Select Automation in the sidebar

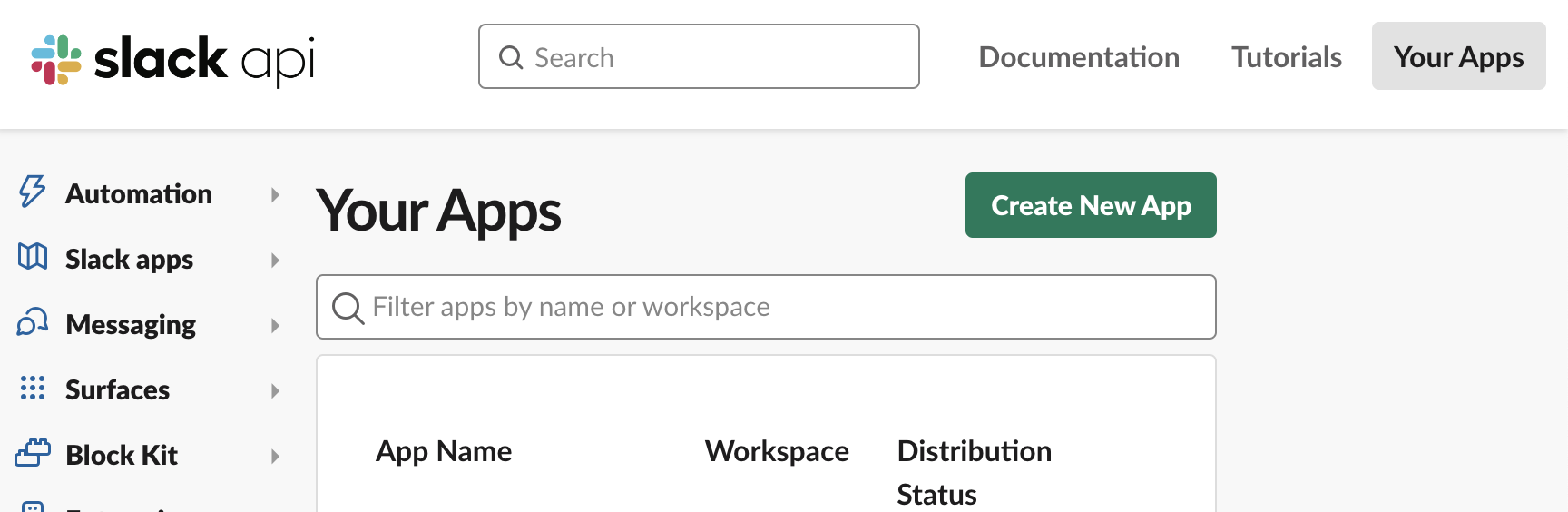139,194
